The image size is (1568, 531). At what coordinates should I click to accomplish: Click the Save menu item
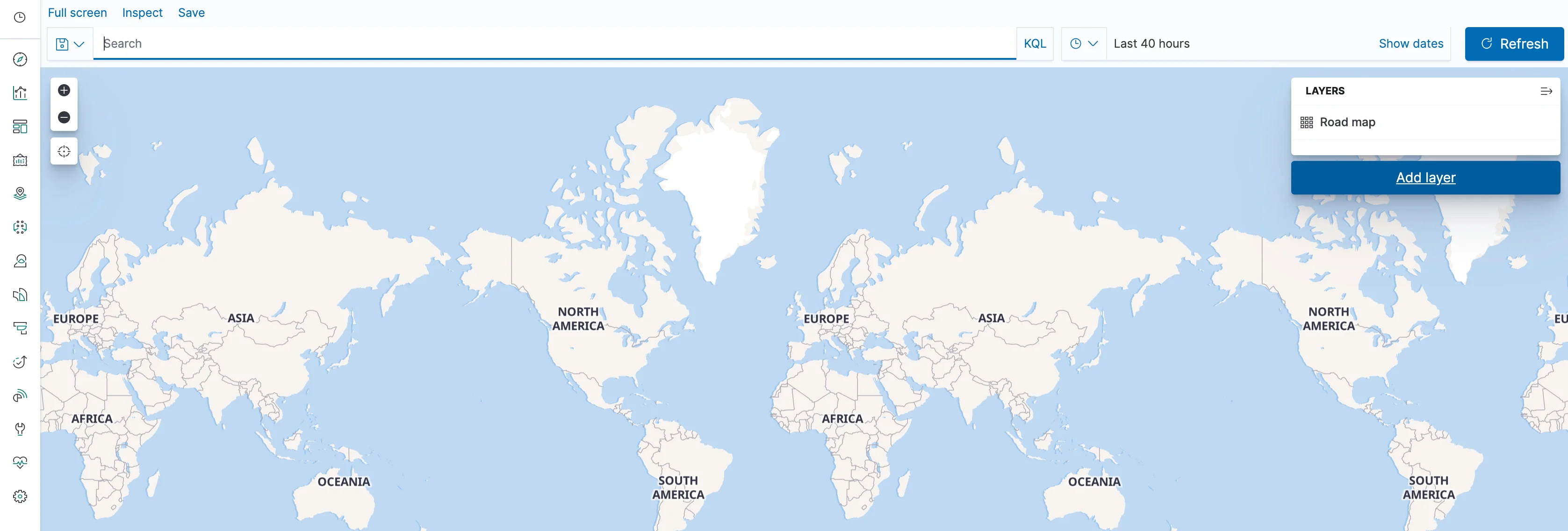[191, 13]
